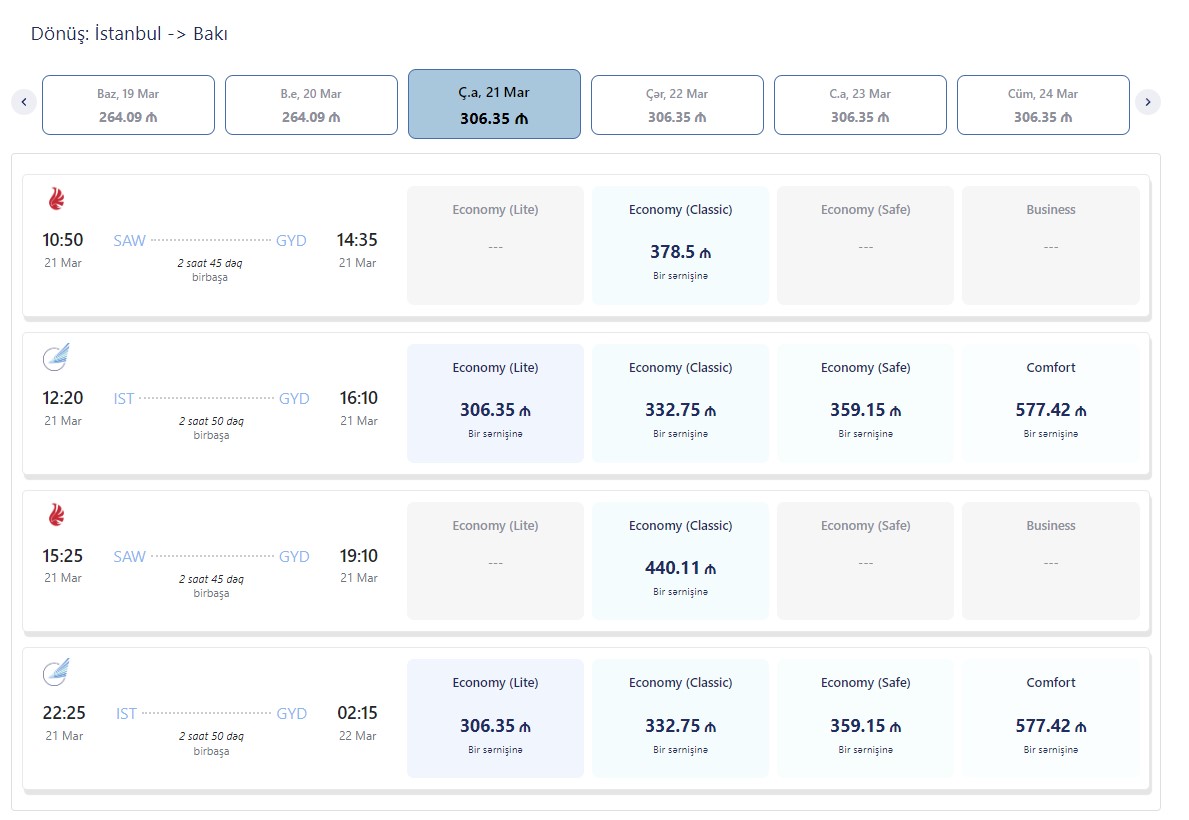
Task: Choose the Cüm, 24 Mar date tab
Action: 1043,105
